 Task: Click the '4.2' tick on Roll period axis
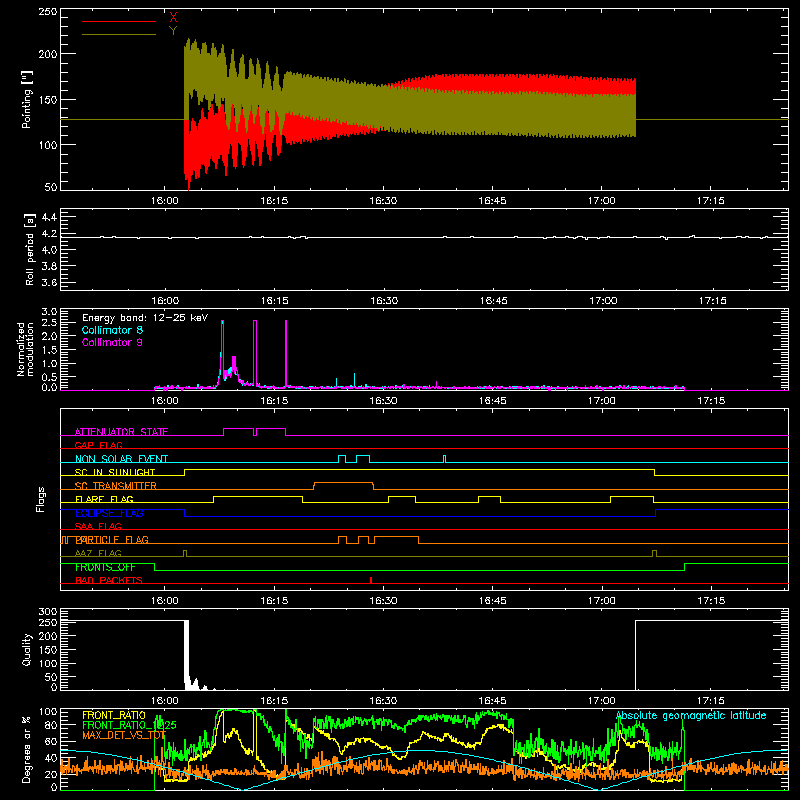(49, 234)
